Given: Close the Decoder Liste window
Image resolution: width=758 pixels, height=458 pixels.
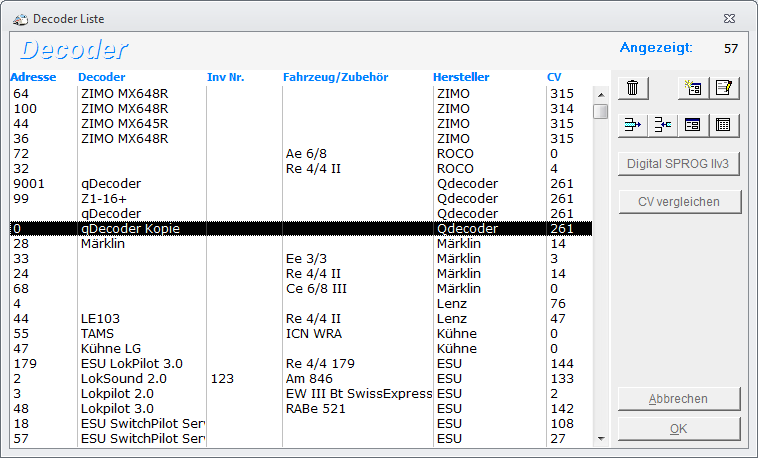Looking at the screenshot, I should 729,19.
